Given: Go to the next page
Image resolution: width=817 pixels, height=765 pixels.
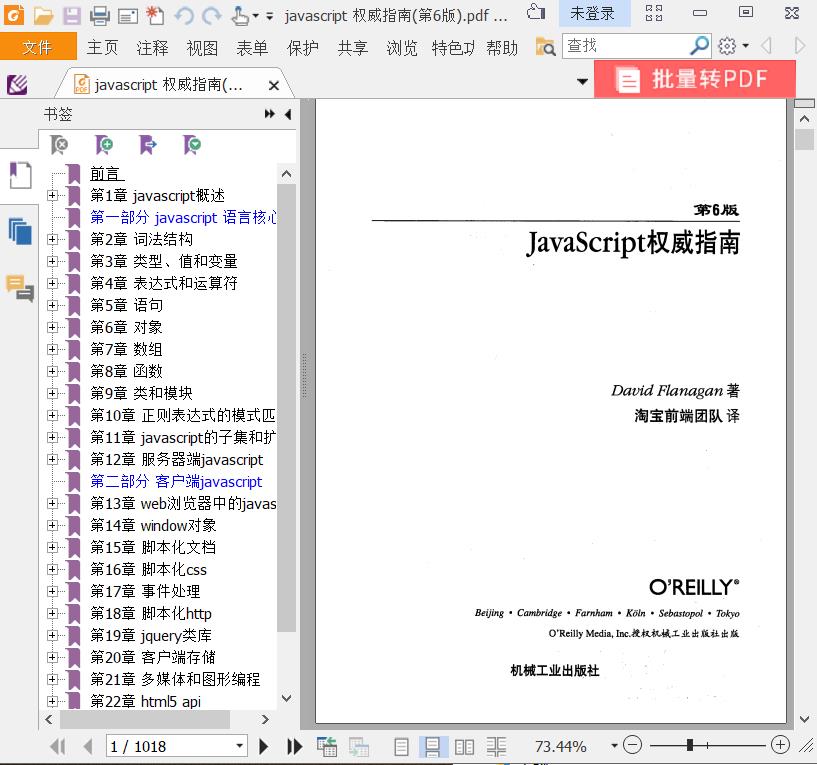Looking at the screenshot, I should (x=264, y=747).
